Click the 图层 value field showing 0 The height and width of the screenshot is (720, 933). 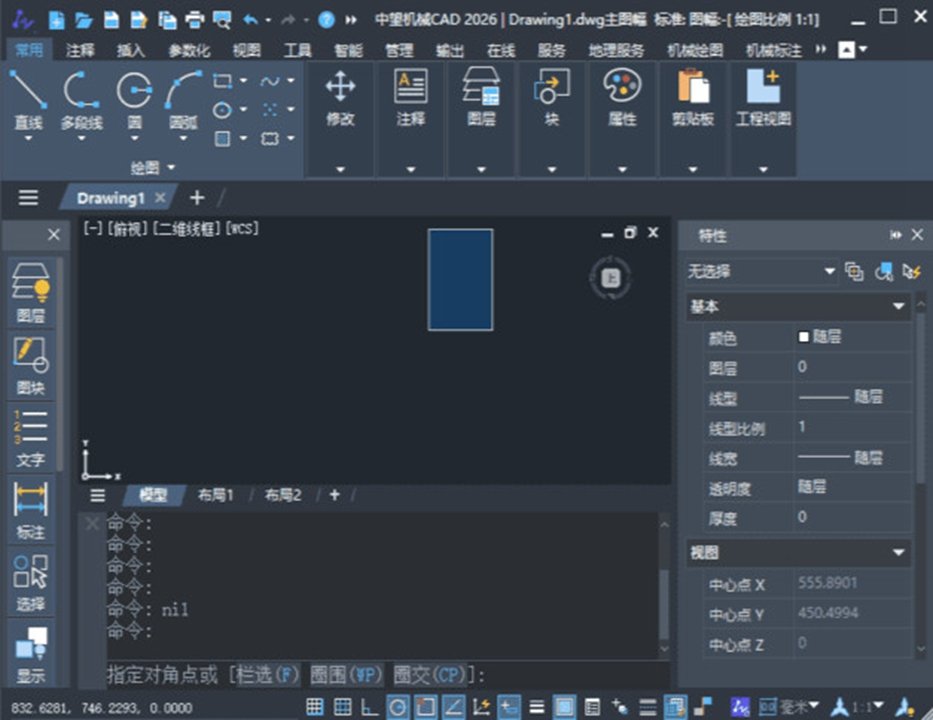point(853,367)
